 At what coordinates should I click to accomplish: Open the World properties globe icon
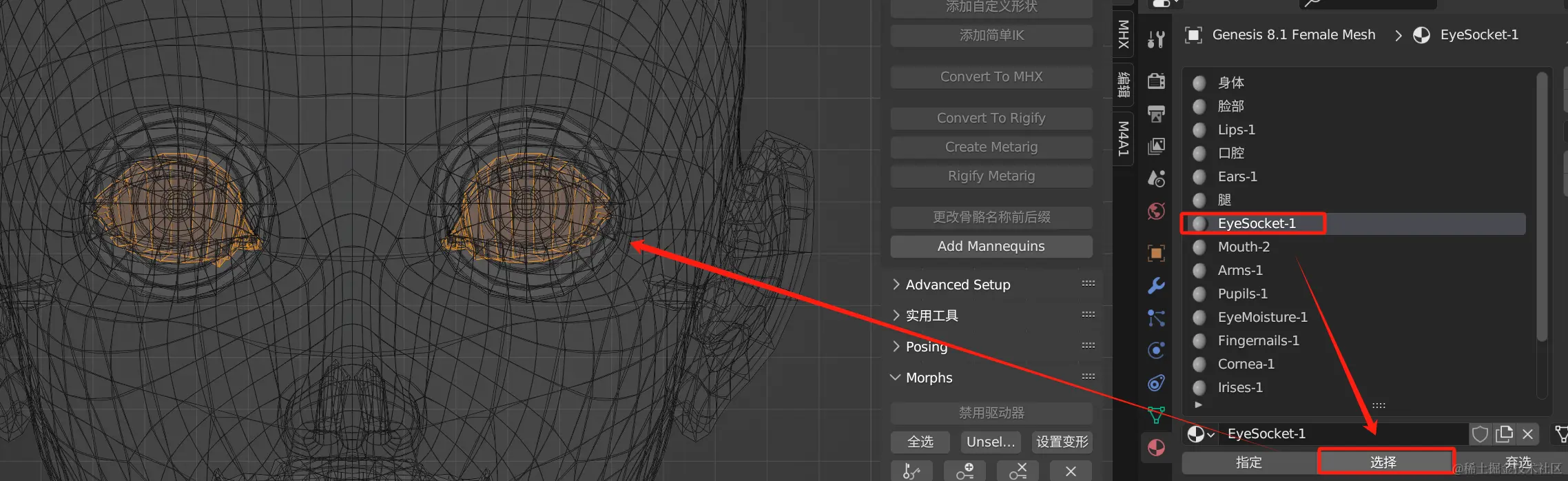1156,211
